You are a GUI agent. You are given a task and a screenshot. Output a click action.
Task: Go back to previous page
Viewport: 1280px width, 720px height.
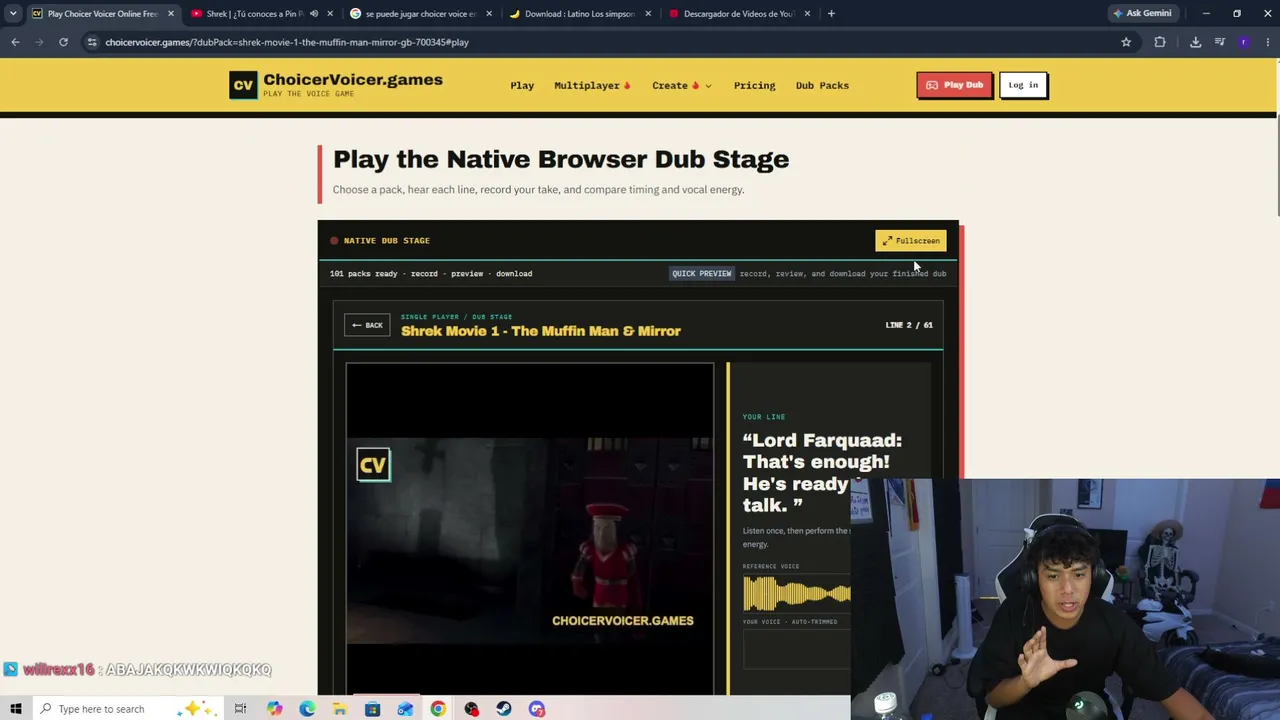pyautogui.click(x=15, y=42)
